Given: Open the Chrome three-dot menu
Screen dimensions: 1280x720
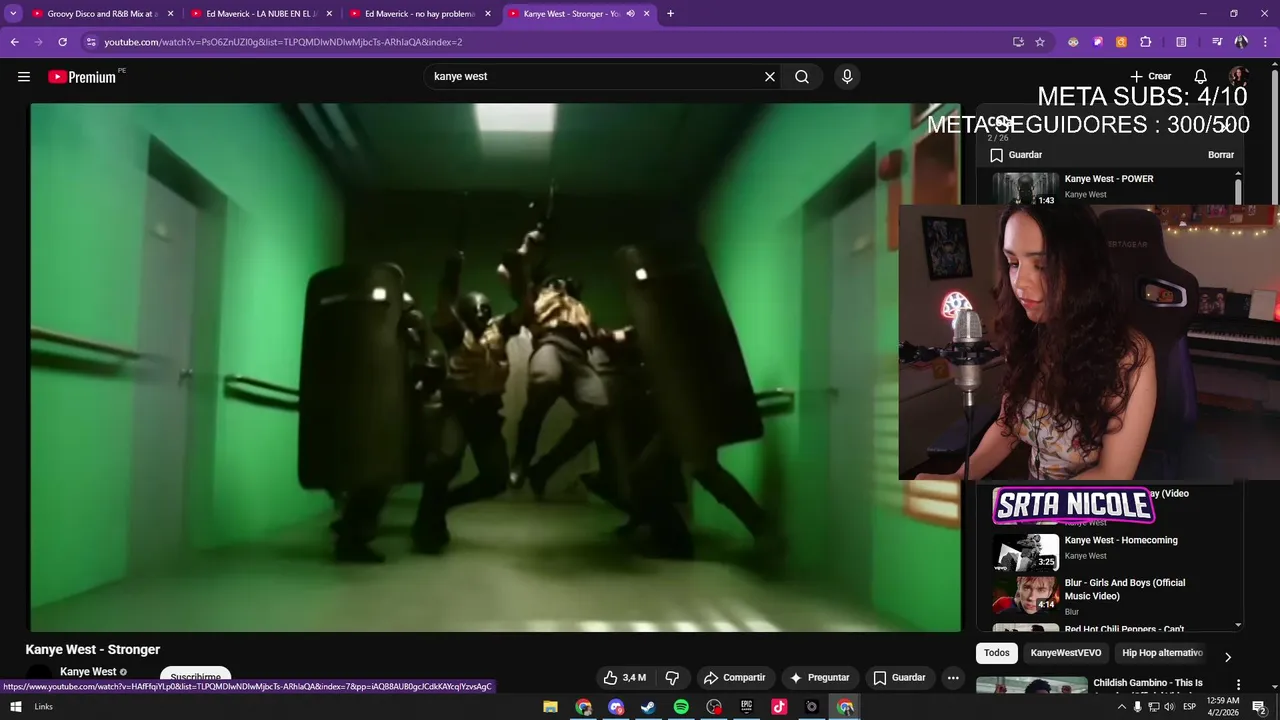Looking at the screenshot, I should [x=1265, y=42].
